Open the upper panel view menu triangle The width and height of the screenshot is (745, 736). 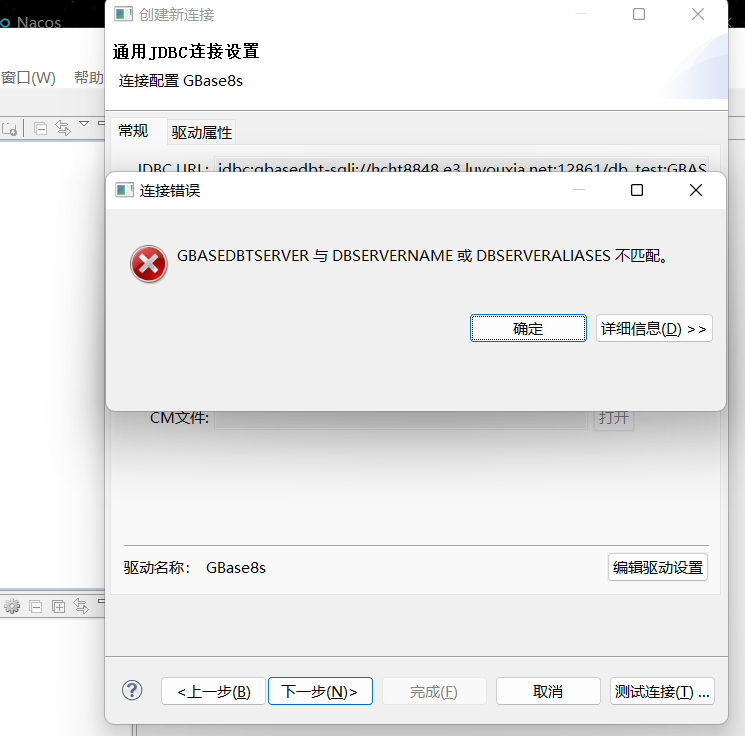pyautogui.click(x=84, y=124)
